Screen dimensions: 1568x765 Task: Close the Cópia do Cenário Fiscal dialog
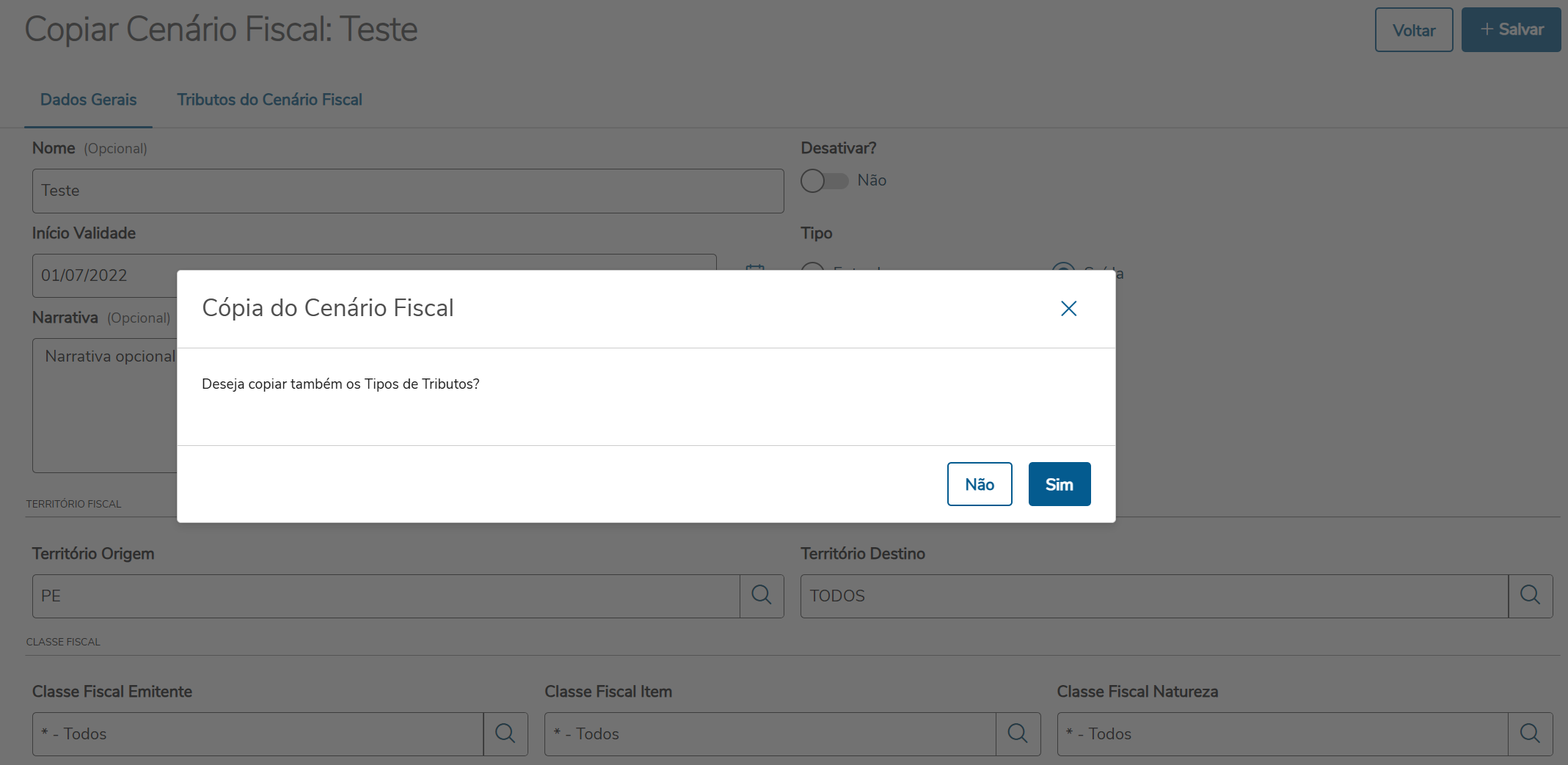(x=1068, y=309)
